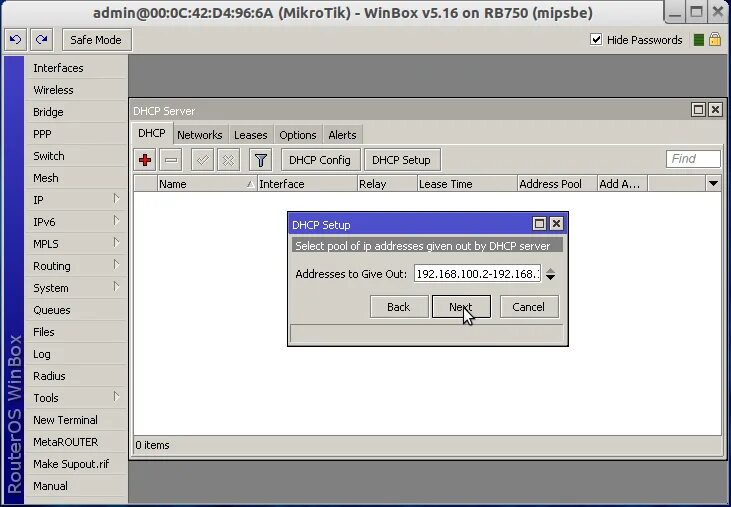Click the Next button in DHCP Setup
The height and width of the screenshot is (507, 731).
(x=461, y=307)
